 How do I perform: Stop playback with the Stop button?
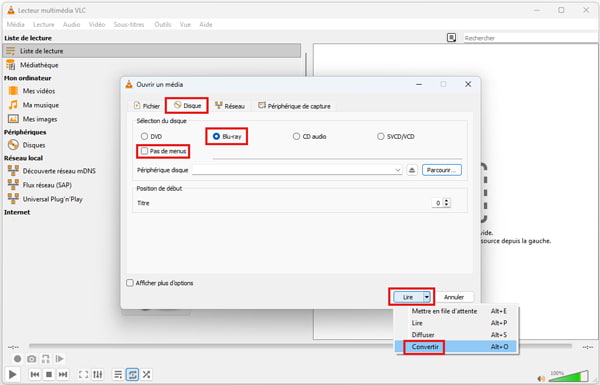tap(49, 374)
